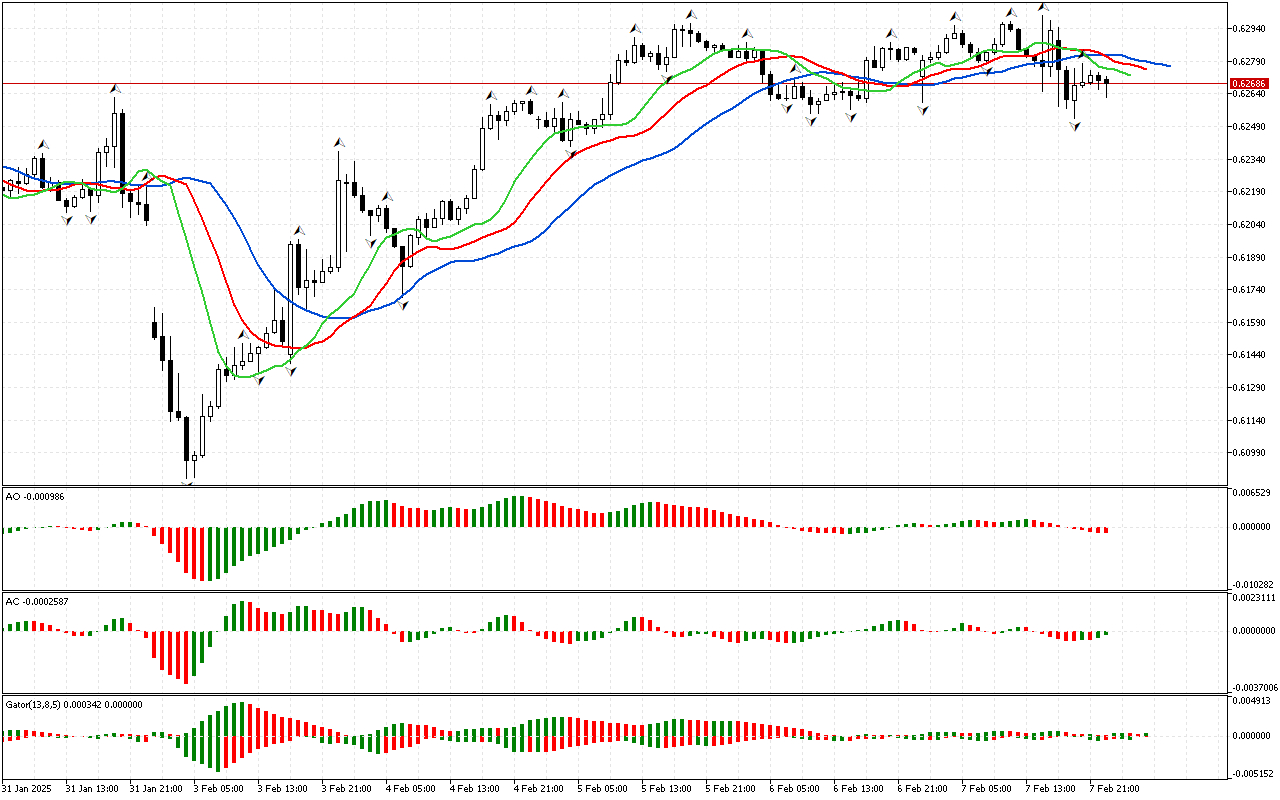Click the 3 Feb 05:00 time label
Image resolution: width=1280 pixels, height=800 pixels.
[x=218, y=788]
